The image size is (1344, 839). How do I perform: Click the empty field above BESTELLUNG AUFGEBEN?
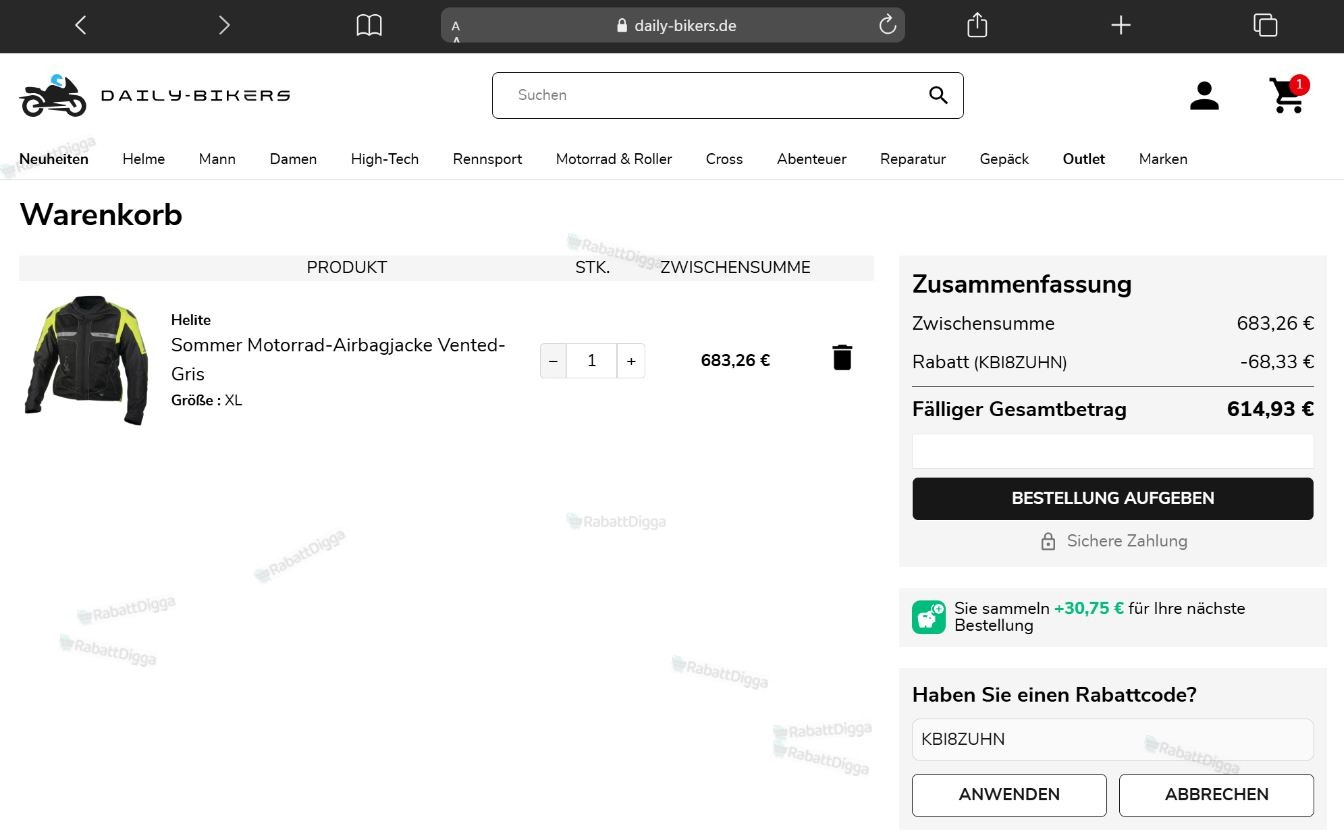[x=1113, y=451]
